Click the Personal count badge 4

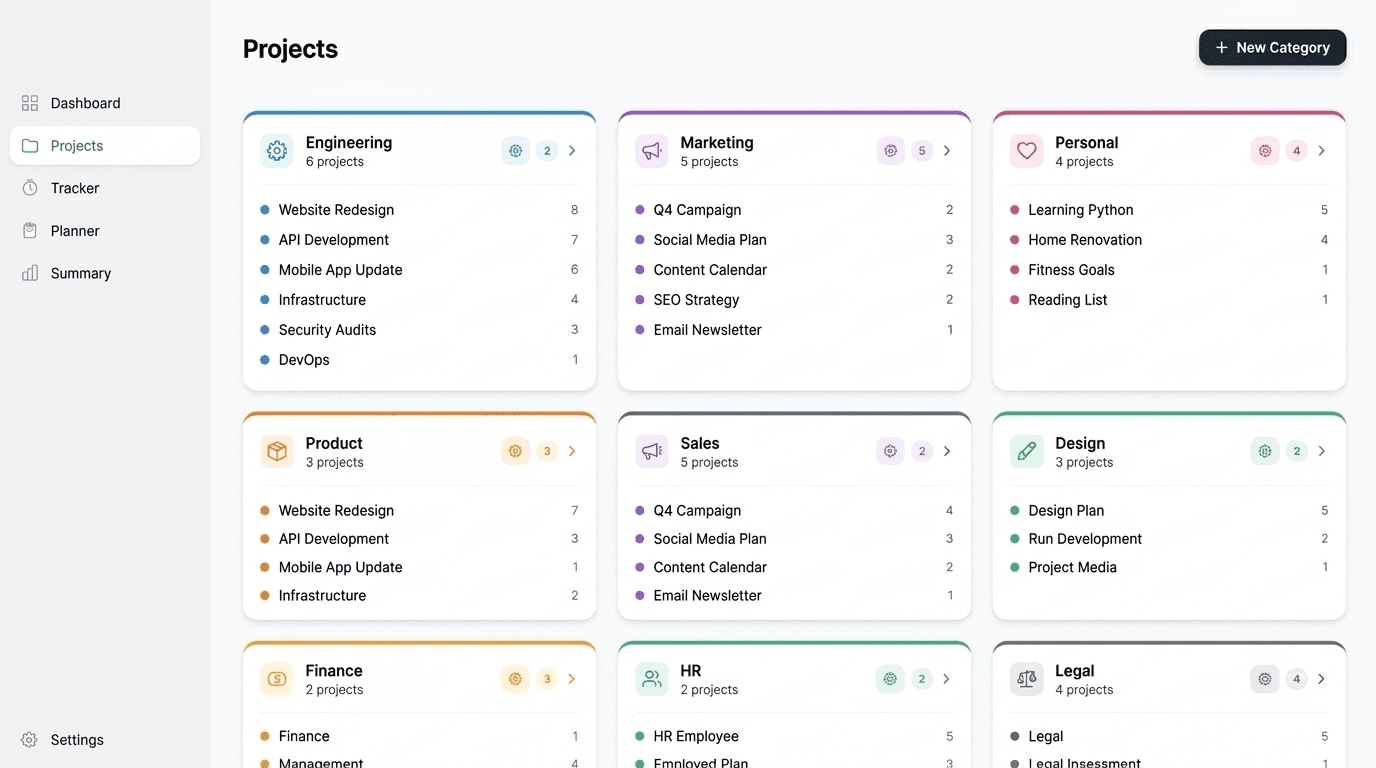pos(1296,151)
